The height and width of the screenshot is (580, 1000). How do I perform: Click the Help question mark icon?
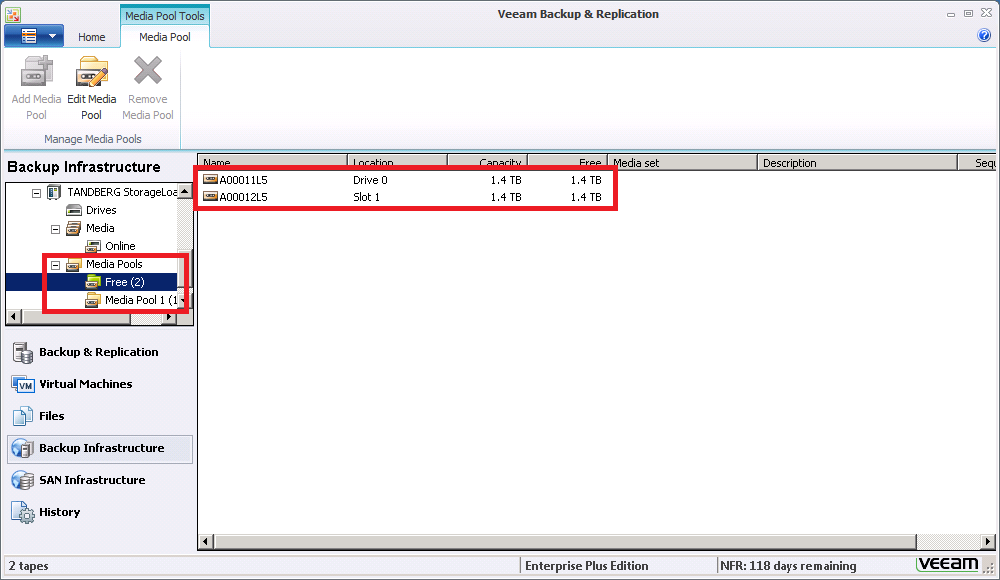point(984,36)
